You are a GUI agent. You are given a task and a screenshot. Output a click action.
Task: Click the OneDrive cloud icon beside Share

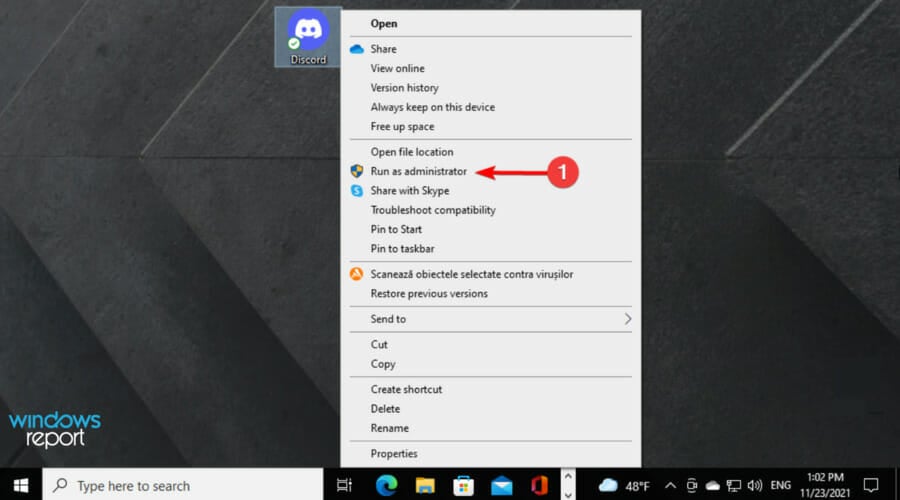(x=356, y=49)
